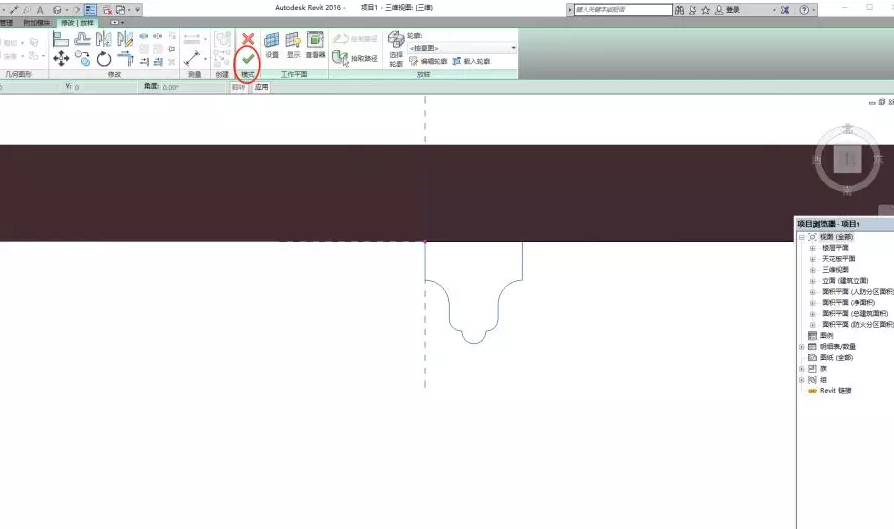Viewport: 894px width, 529px height.
Task: Click the Switch Windows quick access icon
Action: (x=121, y=10)
